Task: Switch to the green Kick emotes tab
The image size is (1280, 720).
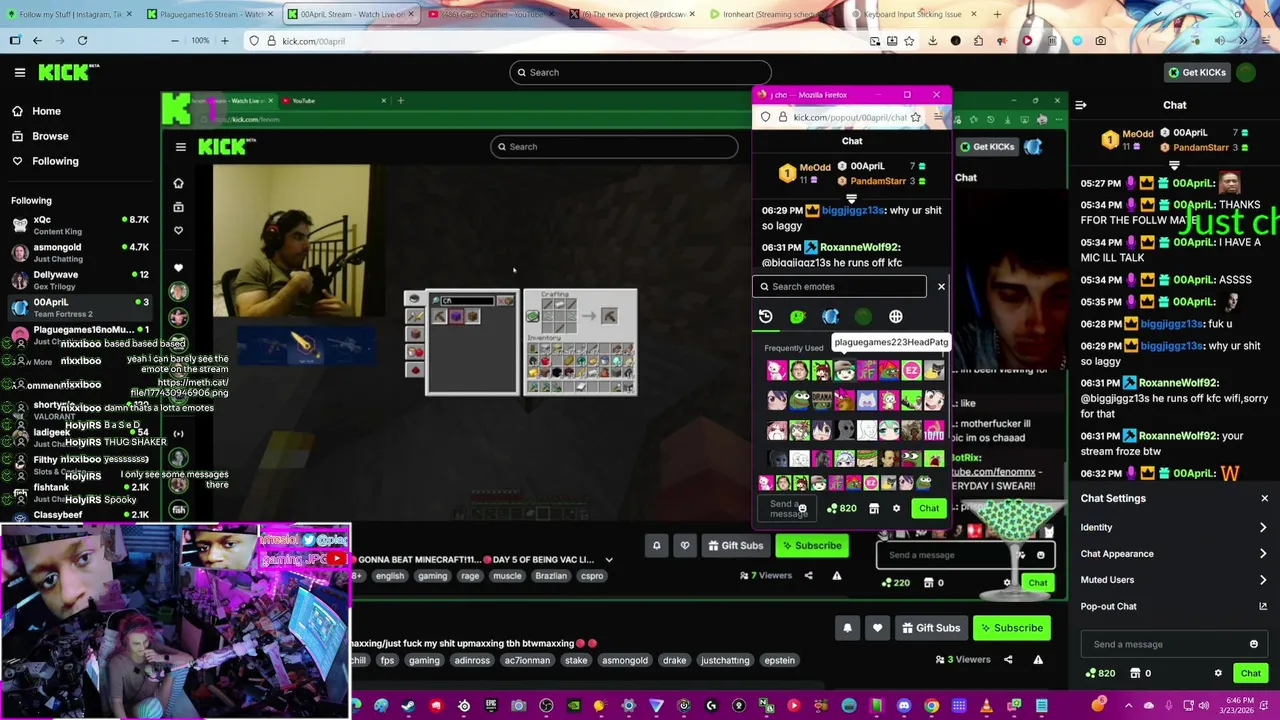Action: [798, 317]
